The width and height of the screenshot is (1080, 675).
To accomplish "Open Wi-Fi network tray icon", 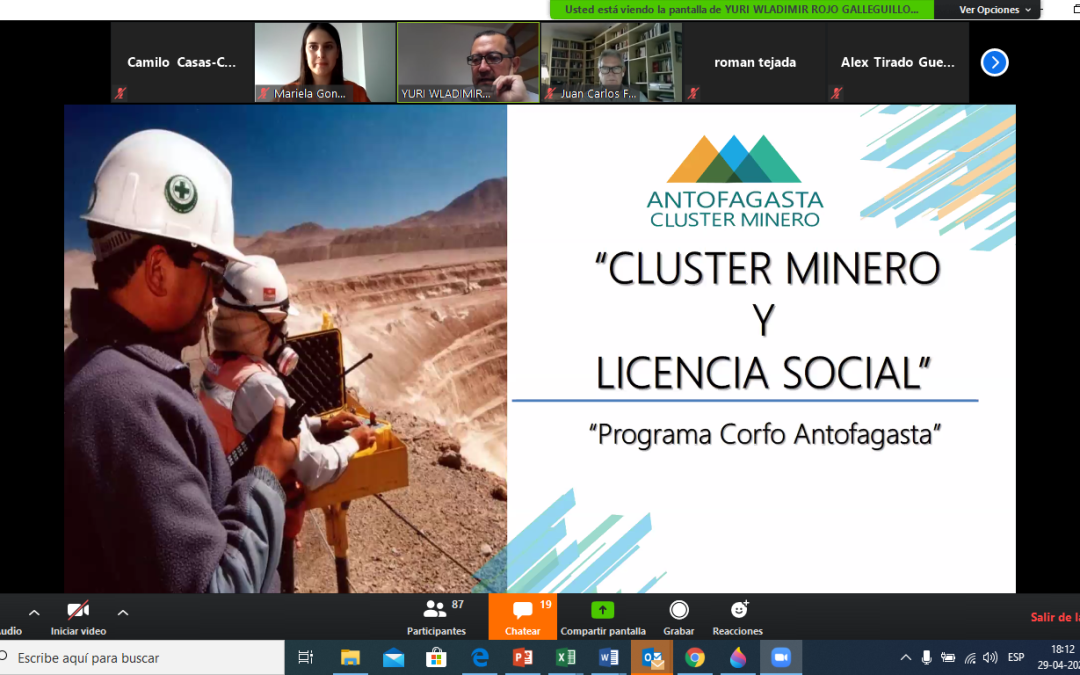I will coord(970,657).
